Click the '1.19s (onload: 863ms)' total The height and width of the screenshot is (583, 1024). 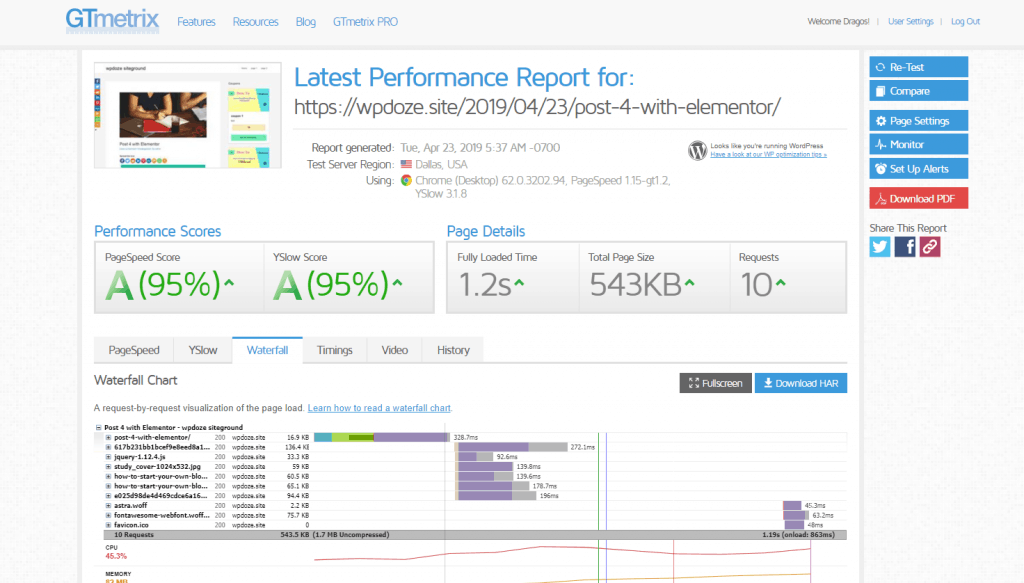point(798,535)
